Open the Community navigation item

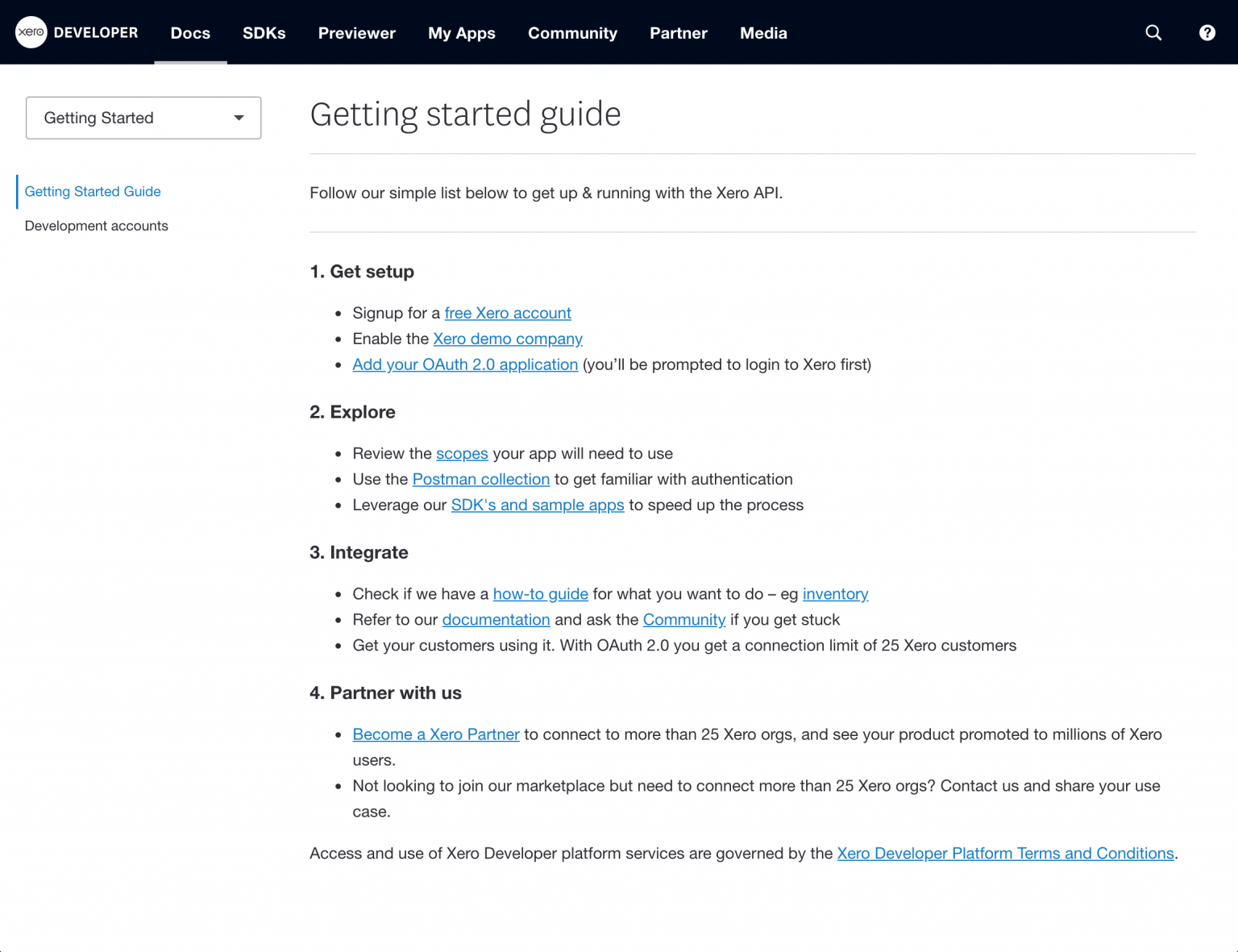click(572, 33)
